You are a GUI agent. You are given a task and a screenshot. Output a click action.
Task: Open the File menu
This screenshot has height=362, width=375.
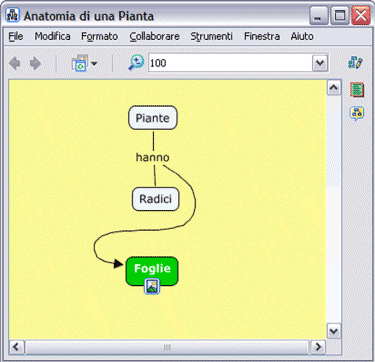coord(16,36)
